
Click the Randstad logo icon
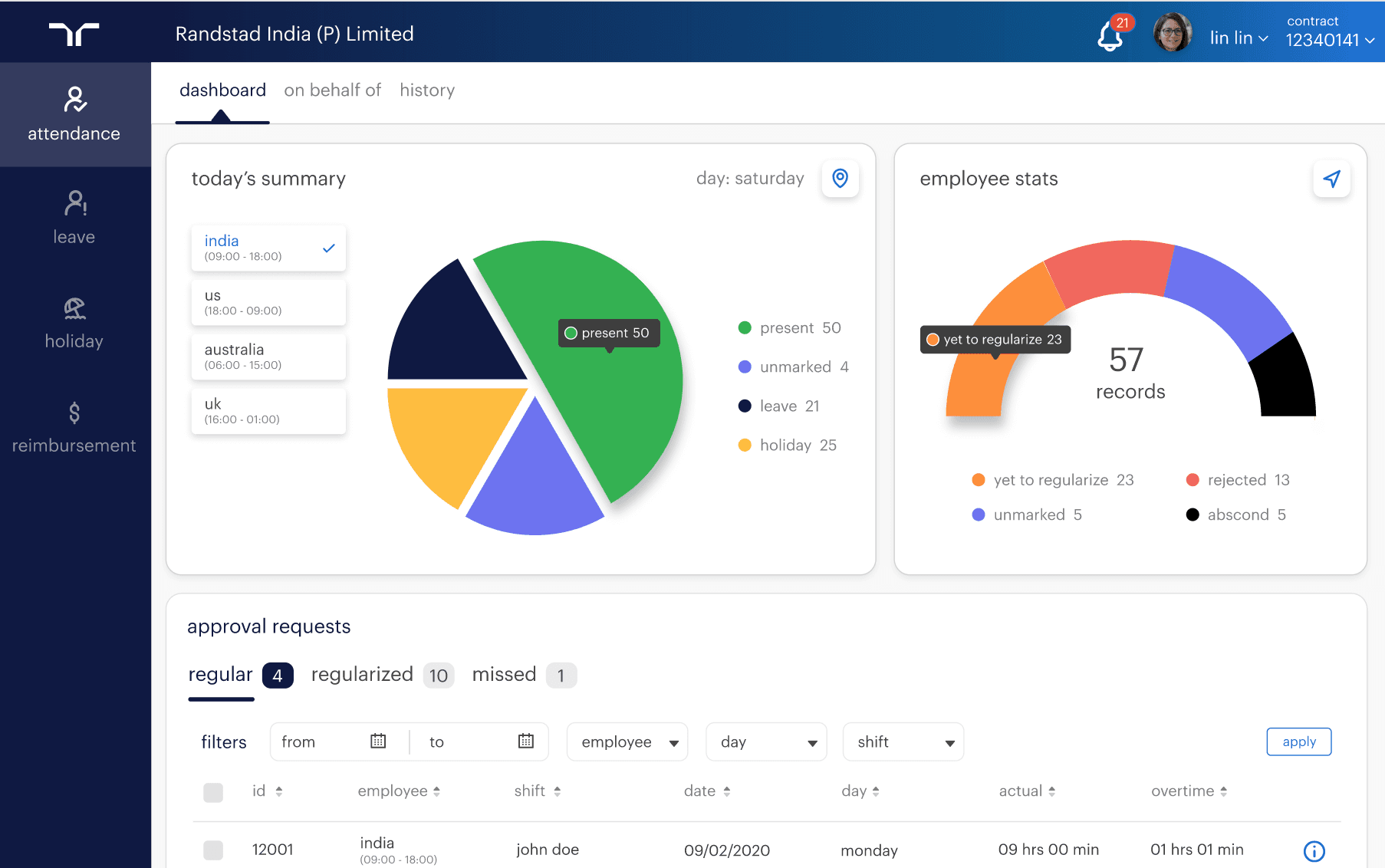pyautogui.click(x=74, y=34)
